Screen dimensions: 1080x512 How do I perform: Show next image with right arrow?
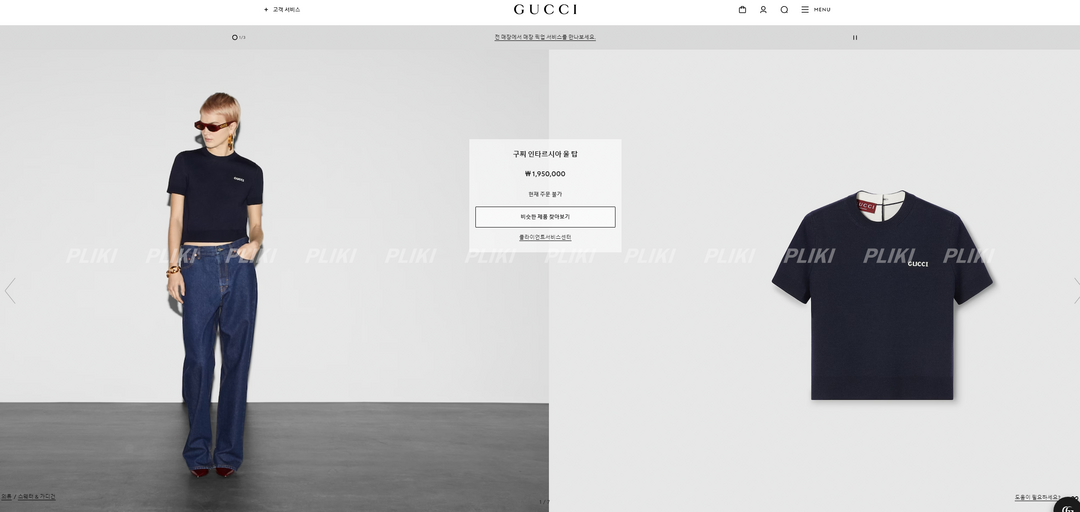[1076, 291]
